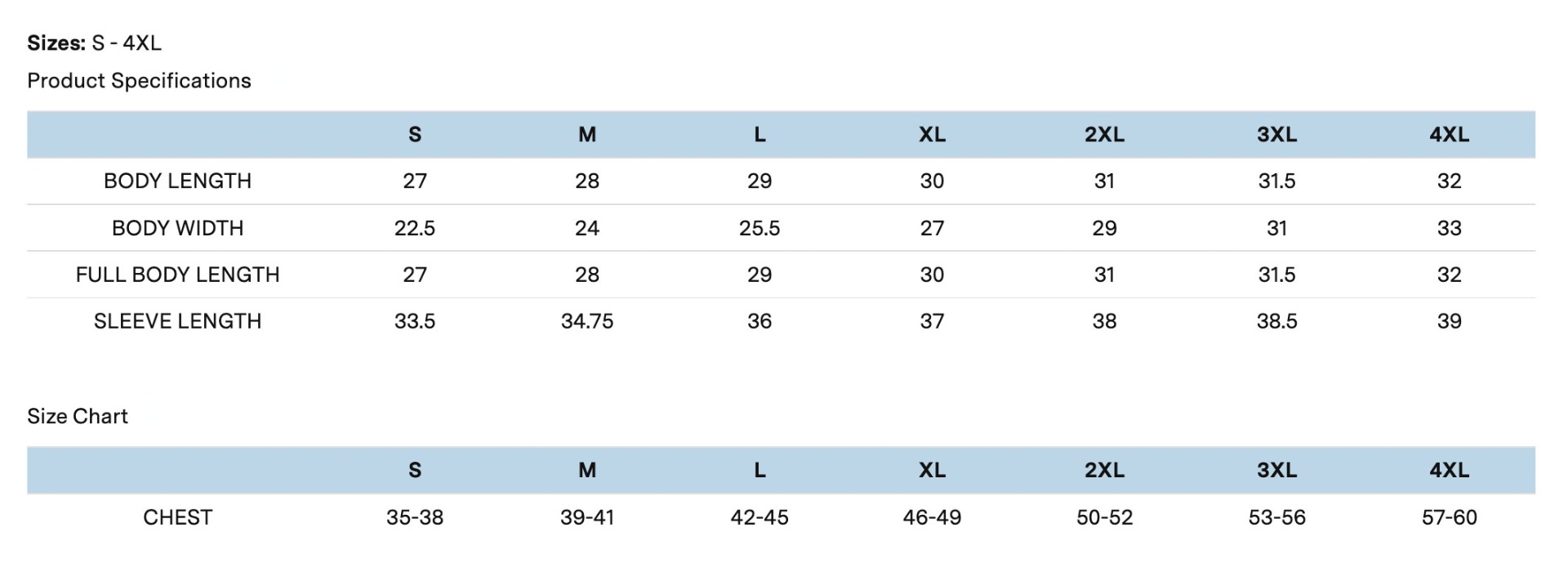
Task: Select the CHEST row label
Action: tap(177, 517)
